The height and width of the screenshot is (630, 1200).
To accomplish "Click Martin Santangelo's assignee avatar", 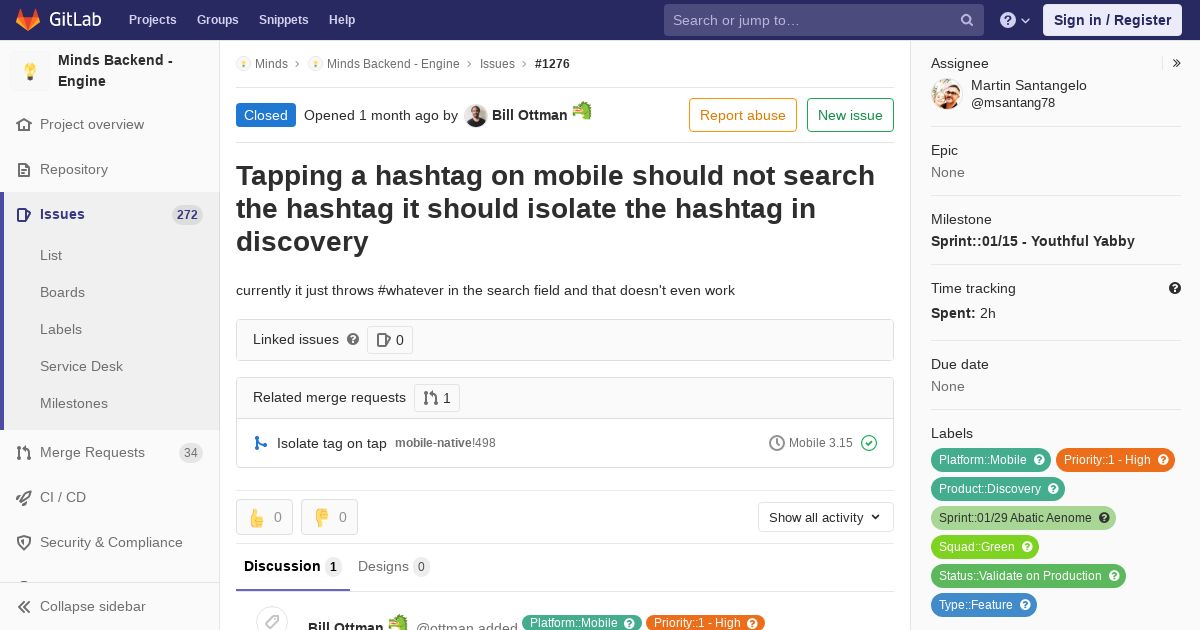I will click(x=946, y=94).
